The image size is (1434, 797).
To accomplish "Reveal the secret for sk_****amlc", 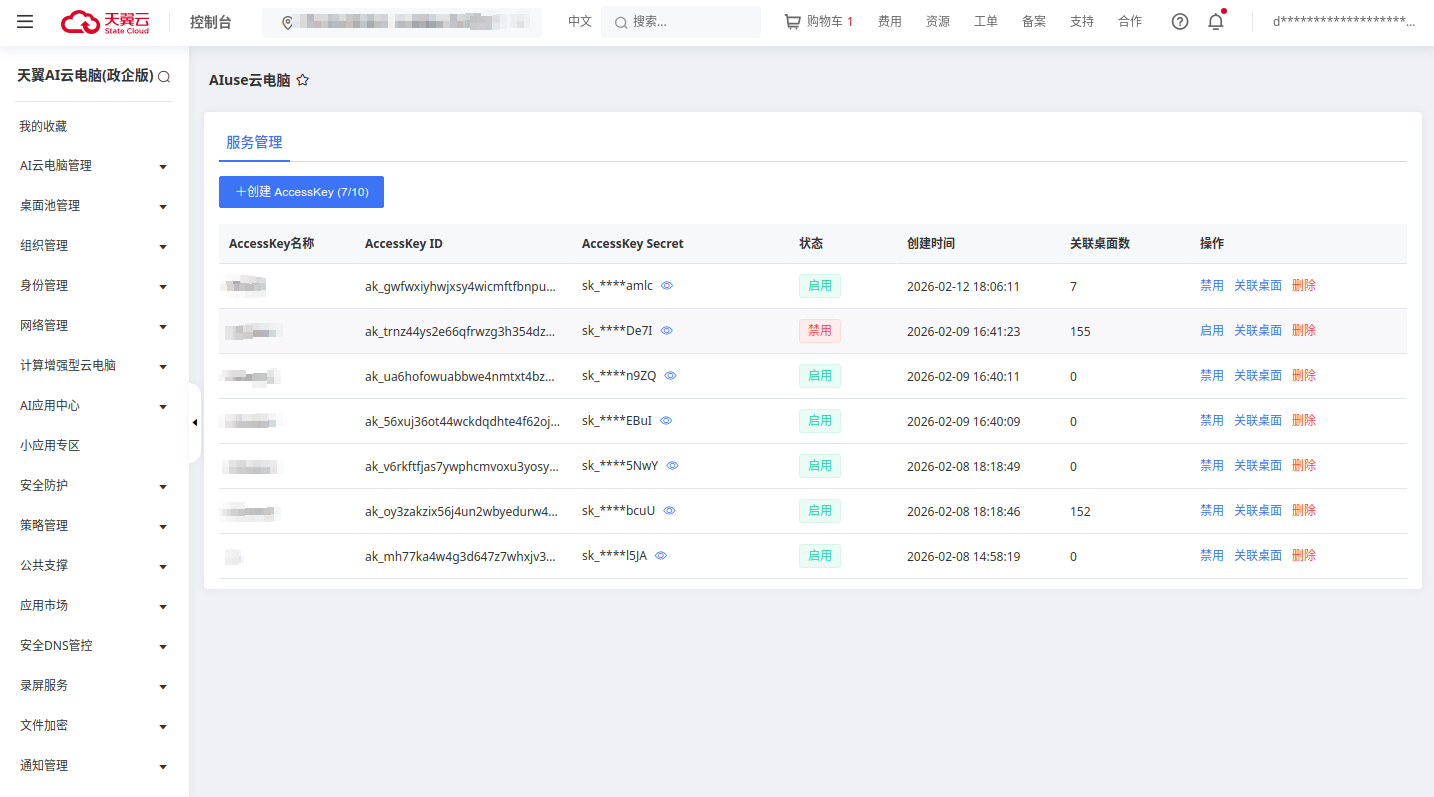I will pos(667,286).
